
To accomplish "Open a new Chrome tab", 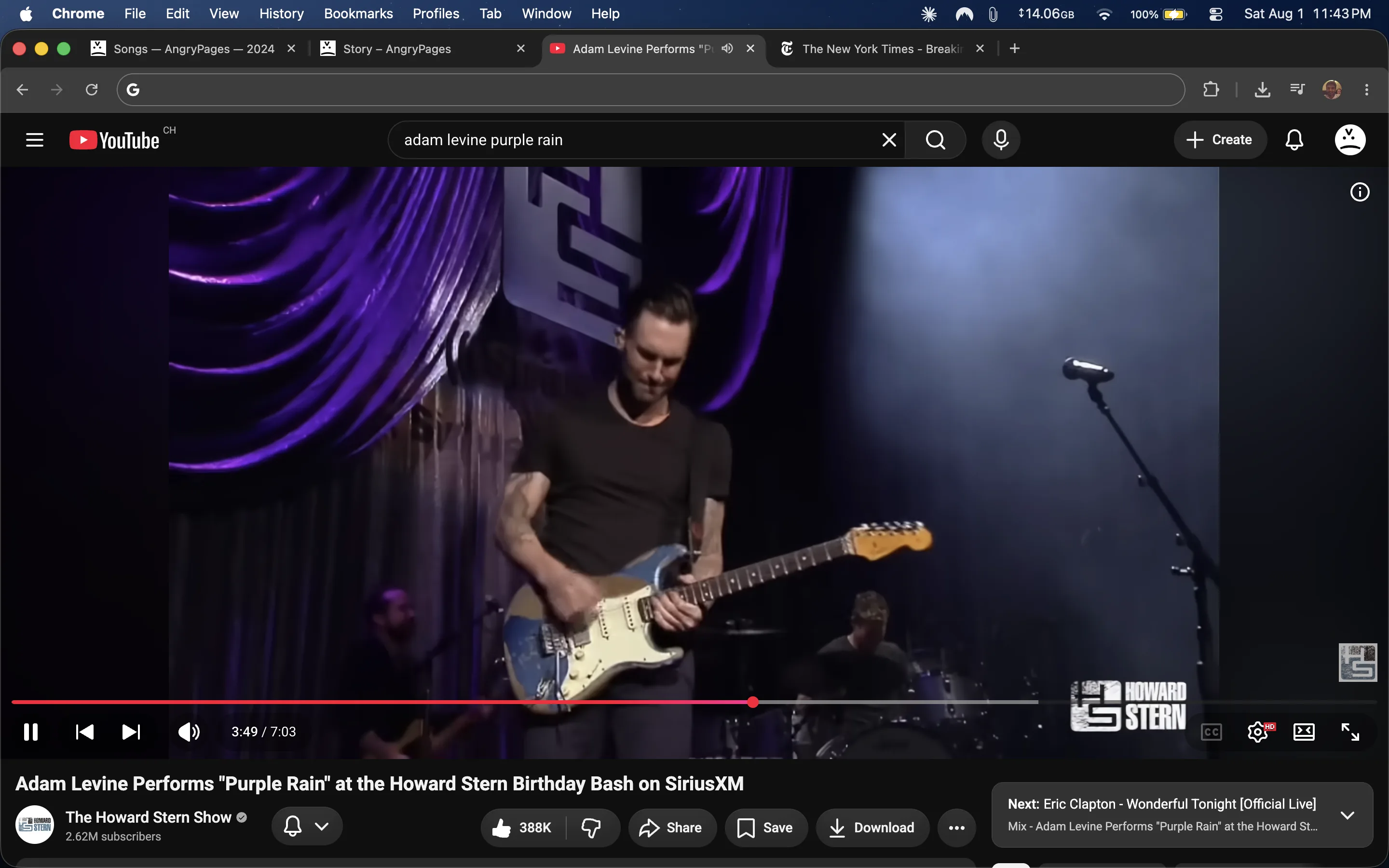I will (x=1015, y=48).
